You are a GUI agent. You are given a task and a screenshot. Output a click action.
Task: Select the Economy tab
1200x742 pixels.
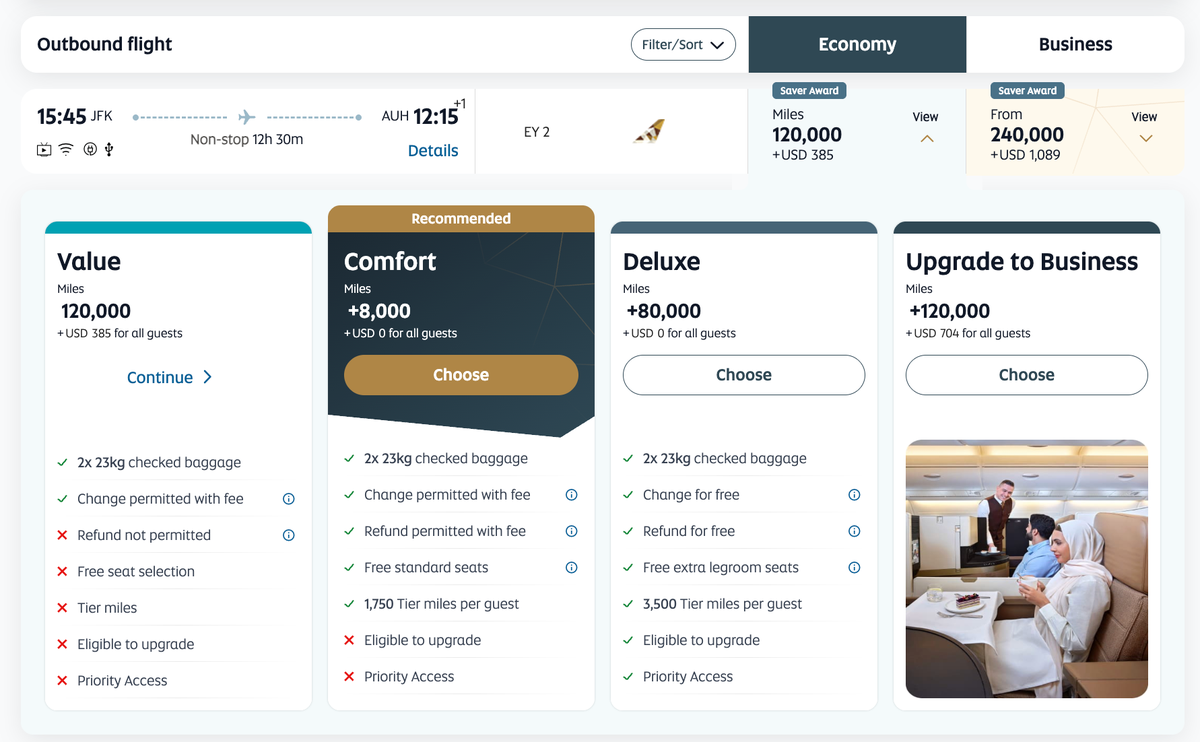(857, 44)
